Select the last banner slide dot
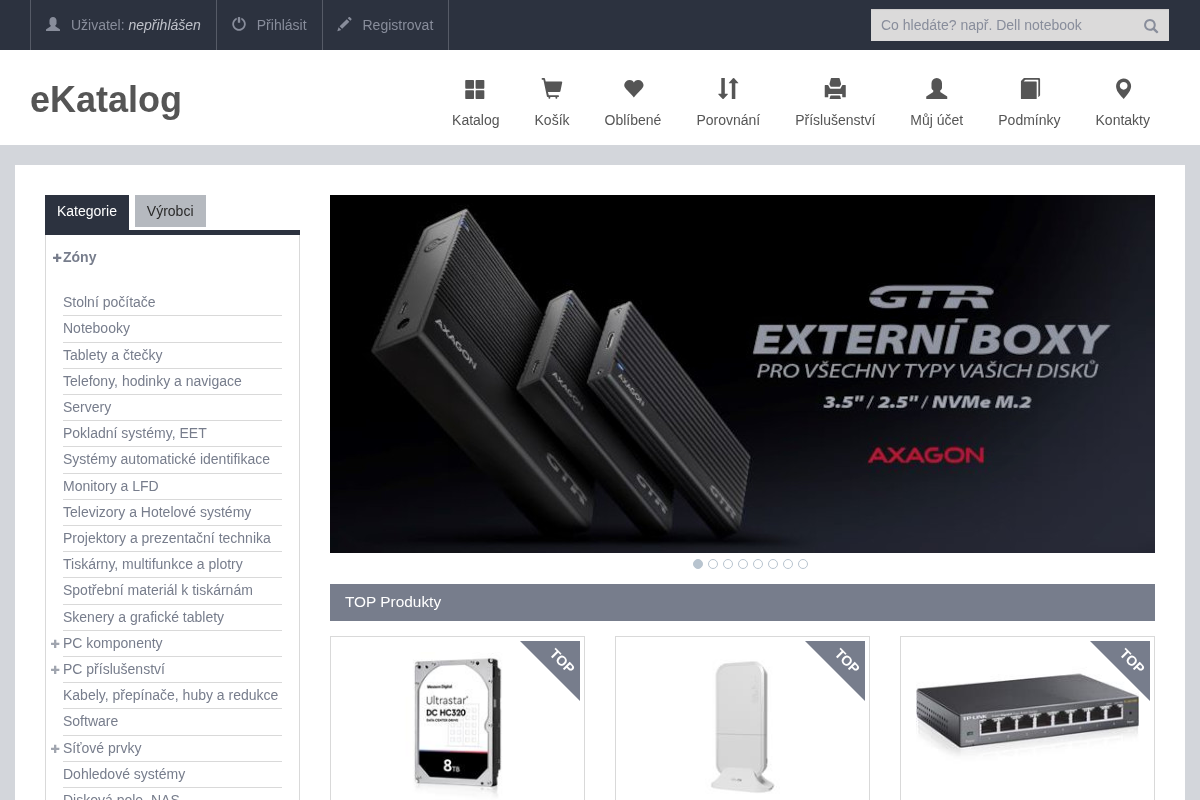The width and height of the screenshot is (1200, 800). [x=803, y=564]
